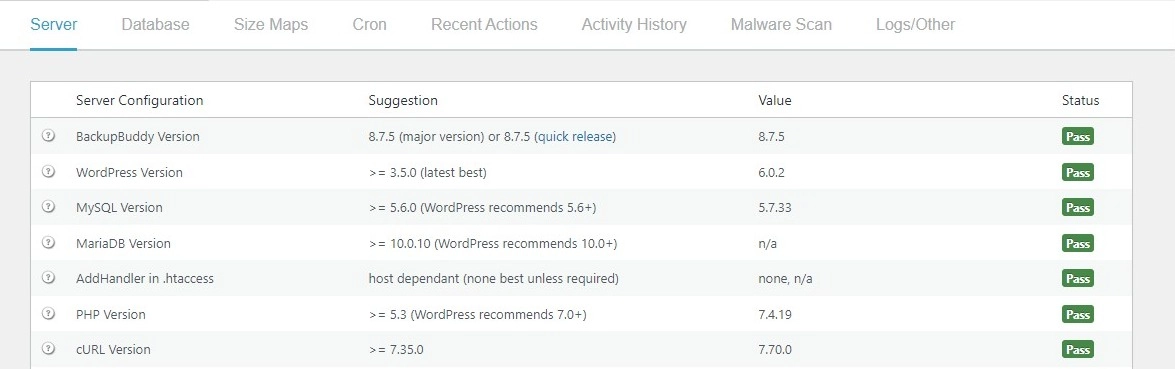
Task: Click help icon beside BackupBuddy Version
Action: 49,136
